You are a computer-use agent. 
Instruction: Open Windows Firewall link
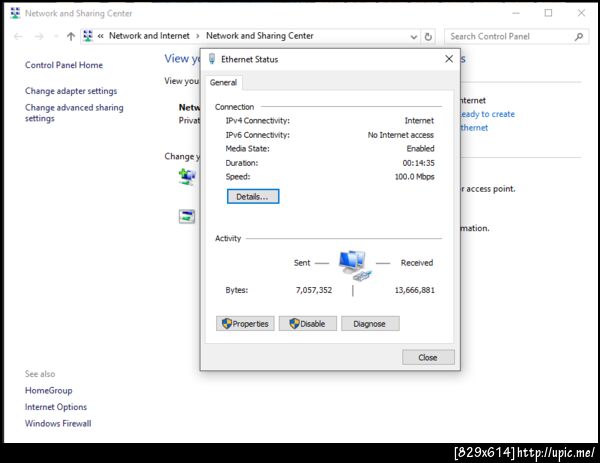[x=58, y=424]
